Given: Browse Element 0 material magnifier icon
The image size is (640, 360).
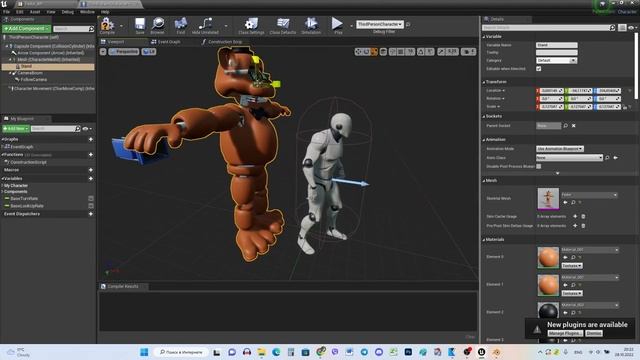Looking at the screenshot, I should [x=573, y=258].
